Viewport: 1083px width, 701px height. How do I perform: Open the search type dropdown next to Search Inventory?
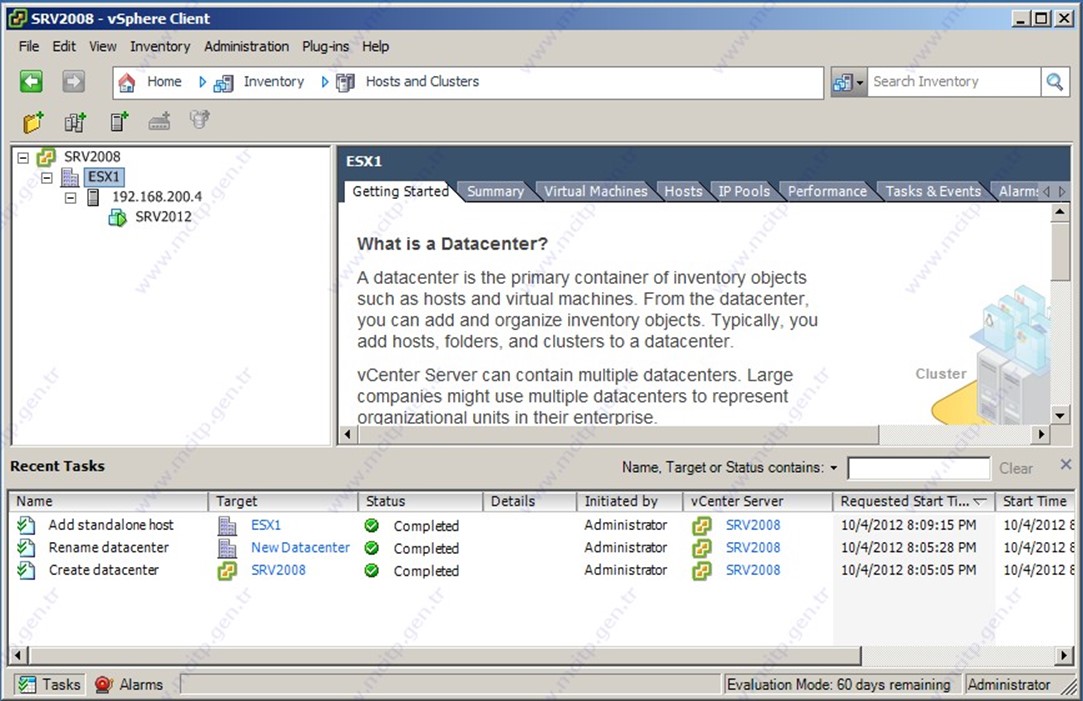coord(848,83)
